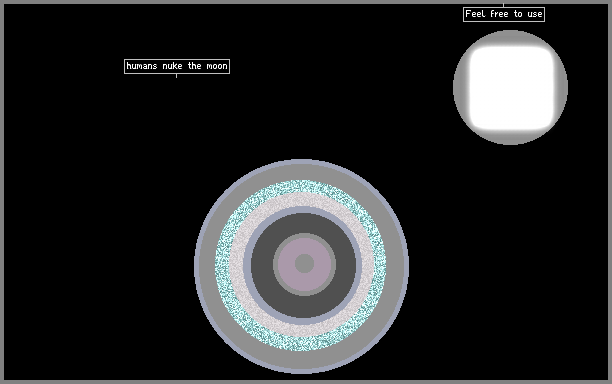Image resolution: width=612 pixels, height=384 pixels.
Task: Click the word "moon" in the label
Action: [217, 66]
